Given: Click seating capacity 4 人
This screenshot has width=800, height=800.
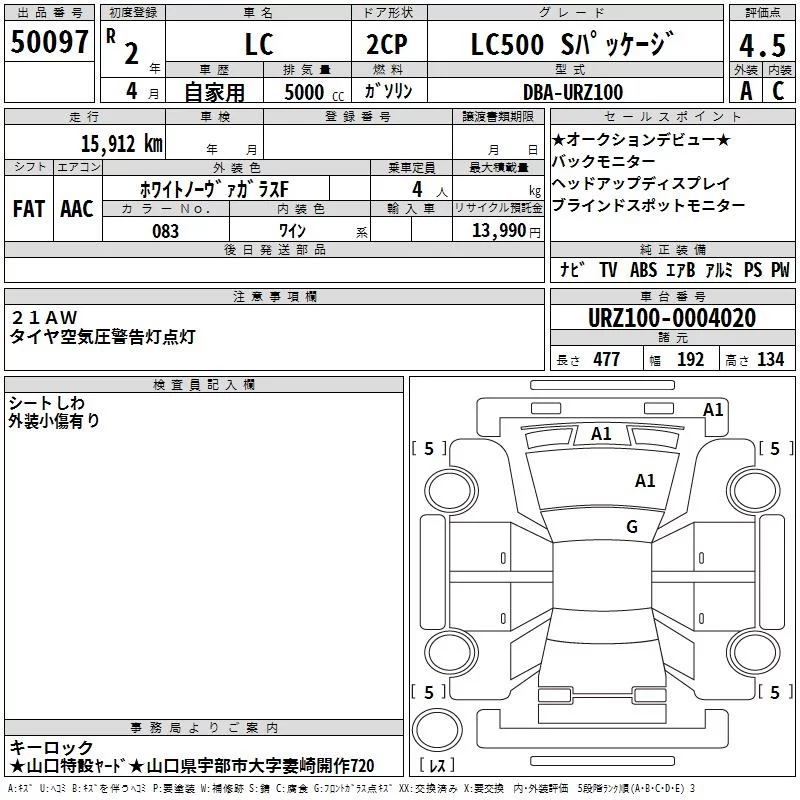Looking at the screenshot, I should point(429,189).
